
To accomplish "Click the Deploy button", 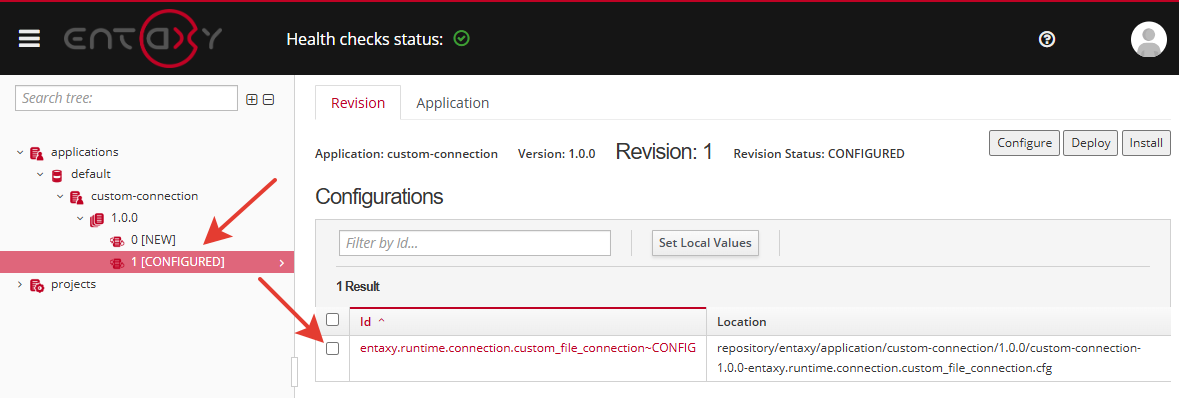I will pos(1090,142).
